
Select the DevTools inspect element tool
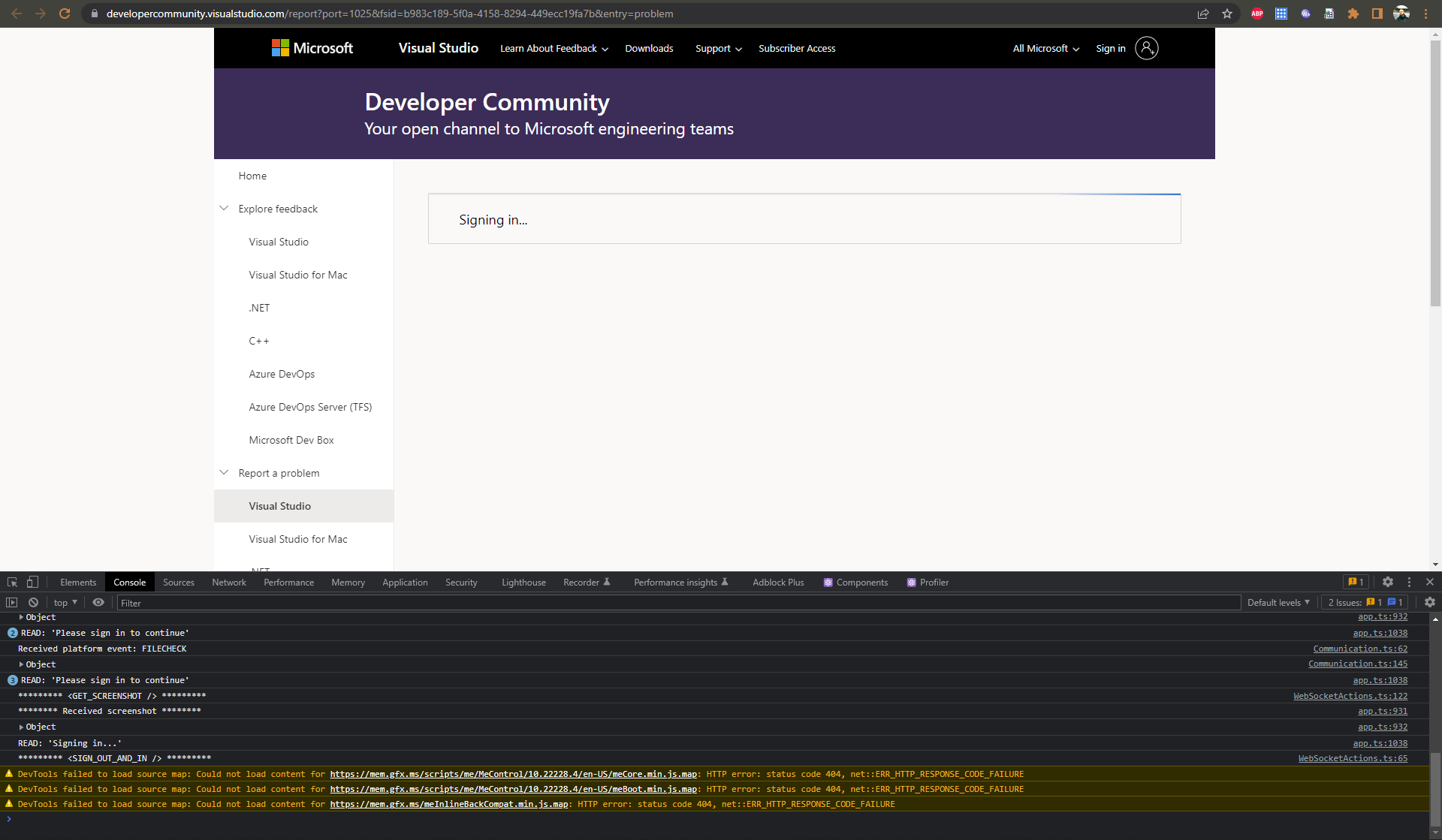coord(12,582)
